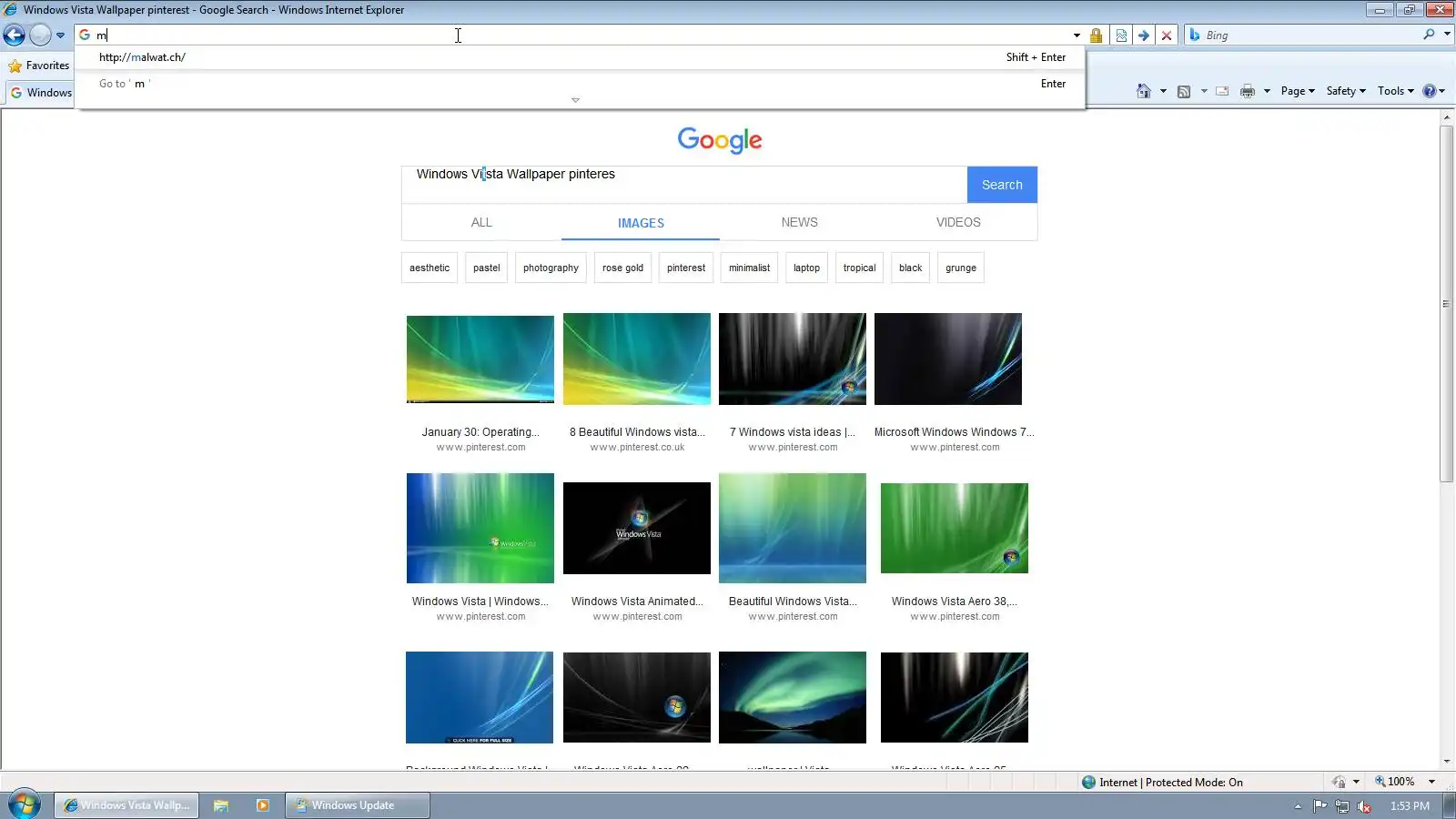Open the Print options dropdown arrow
The width and height of the screenshot is (1456, 819).
pyautogui.click(x=1267, y=91)
